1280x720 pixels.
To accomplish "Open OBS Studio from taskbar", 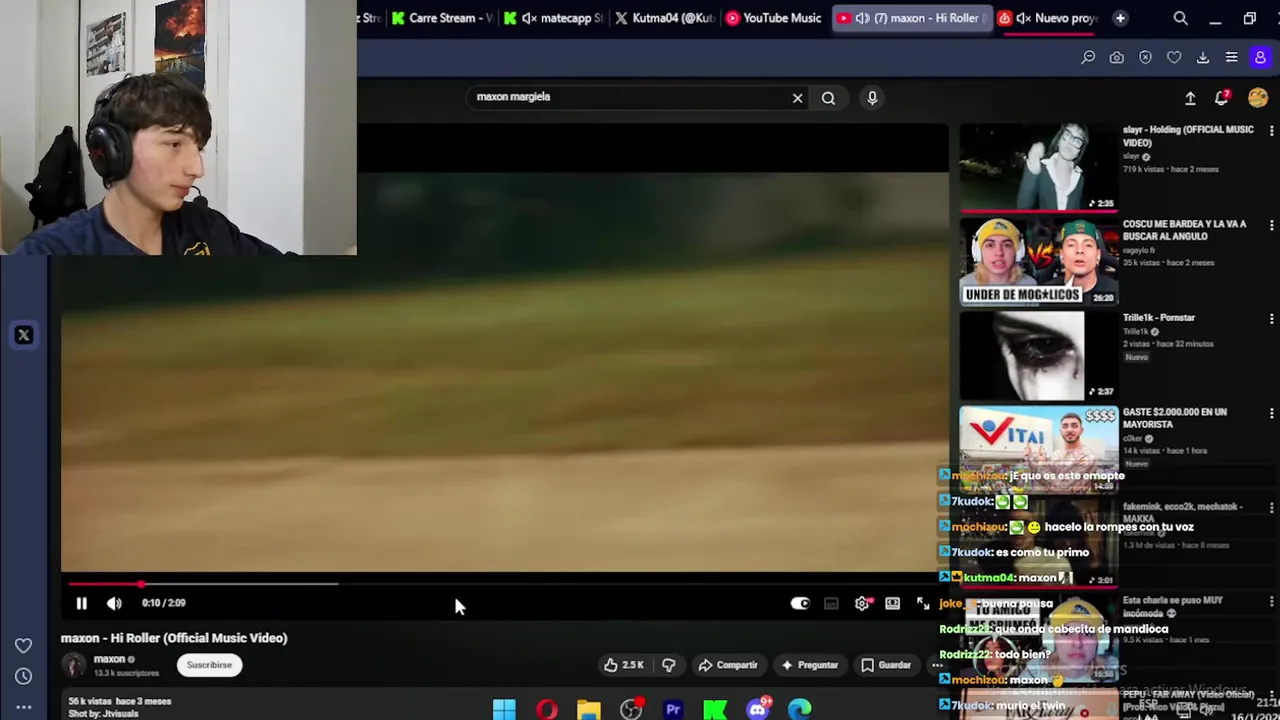I will pos(631,709).
